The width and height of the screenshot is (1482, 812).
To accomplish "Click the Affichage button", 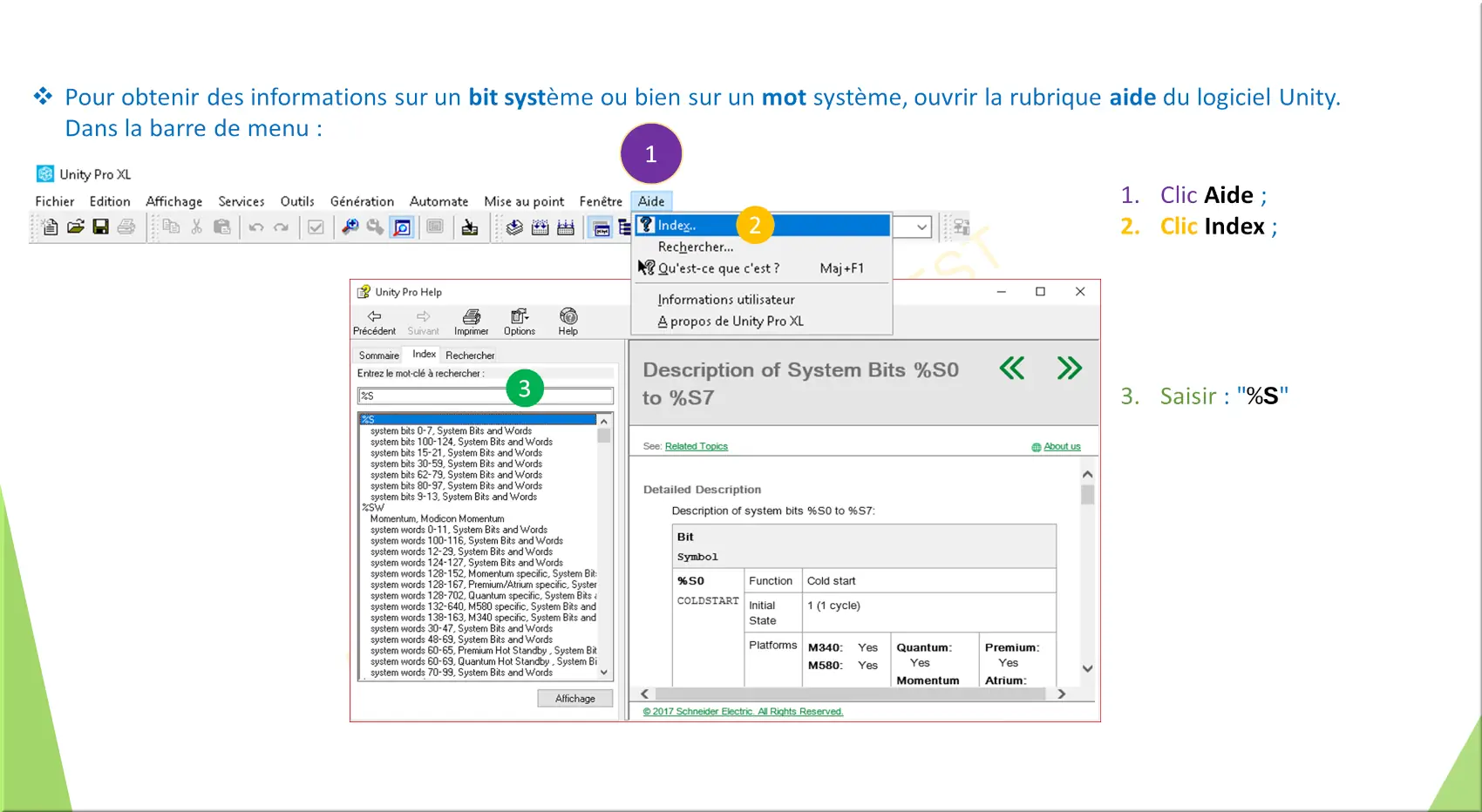I will pos(575,699).
